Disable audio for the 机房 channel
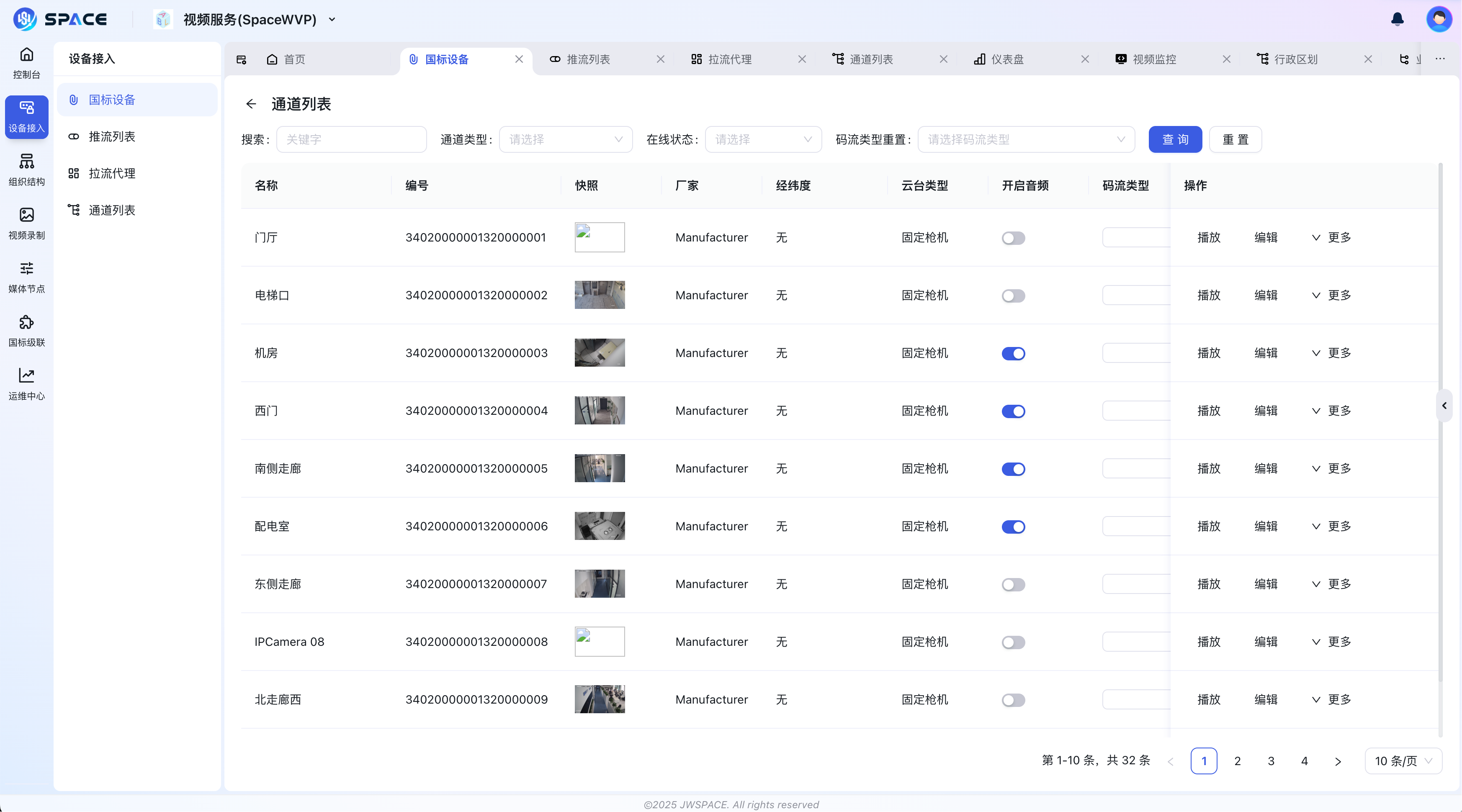This screenshot has height=812, width=1462. (1013, 353)
